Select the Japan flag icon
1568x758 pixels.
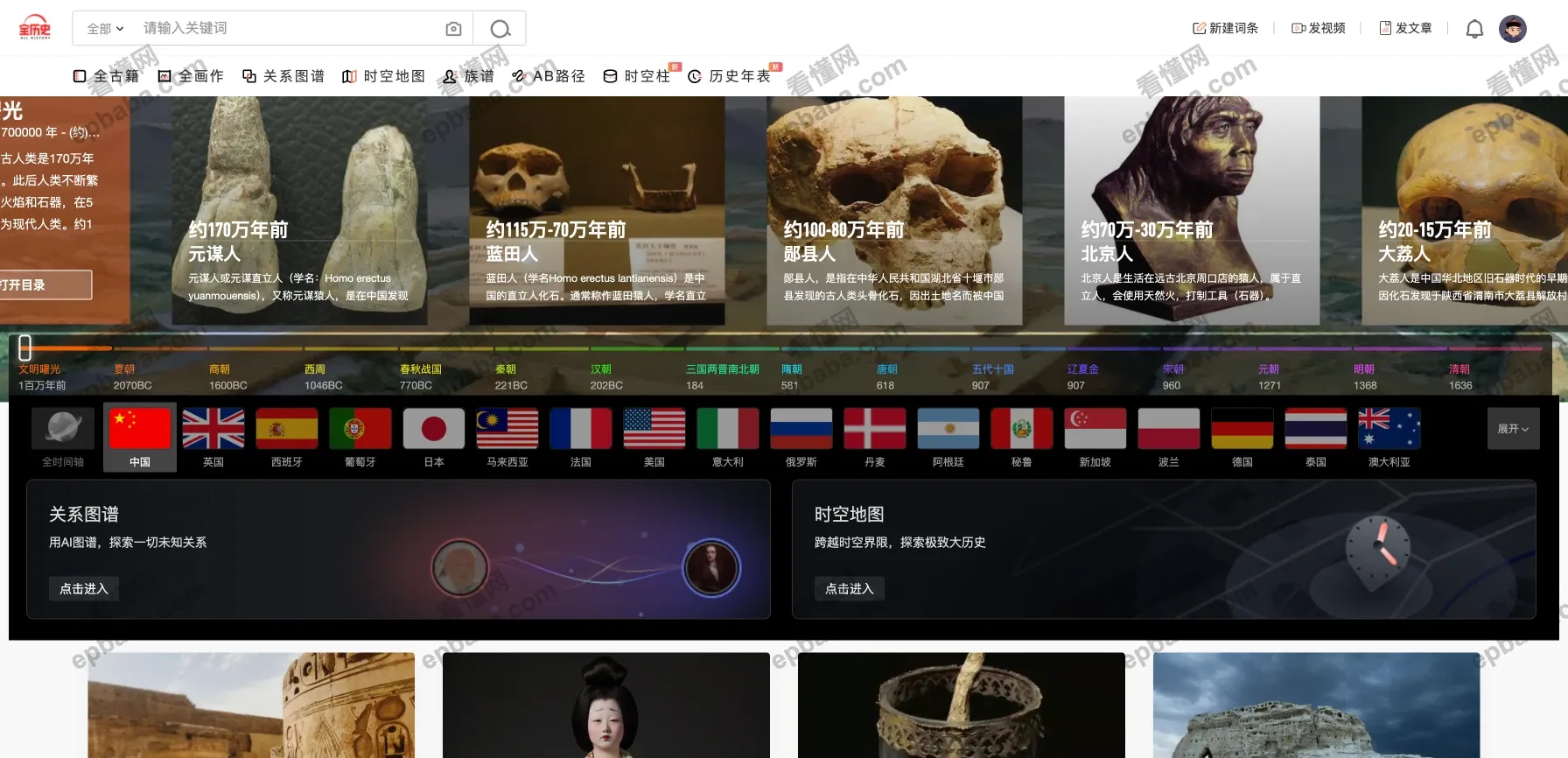[x=434, y=429]
